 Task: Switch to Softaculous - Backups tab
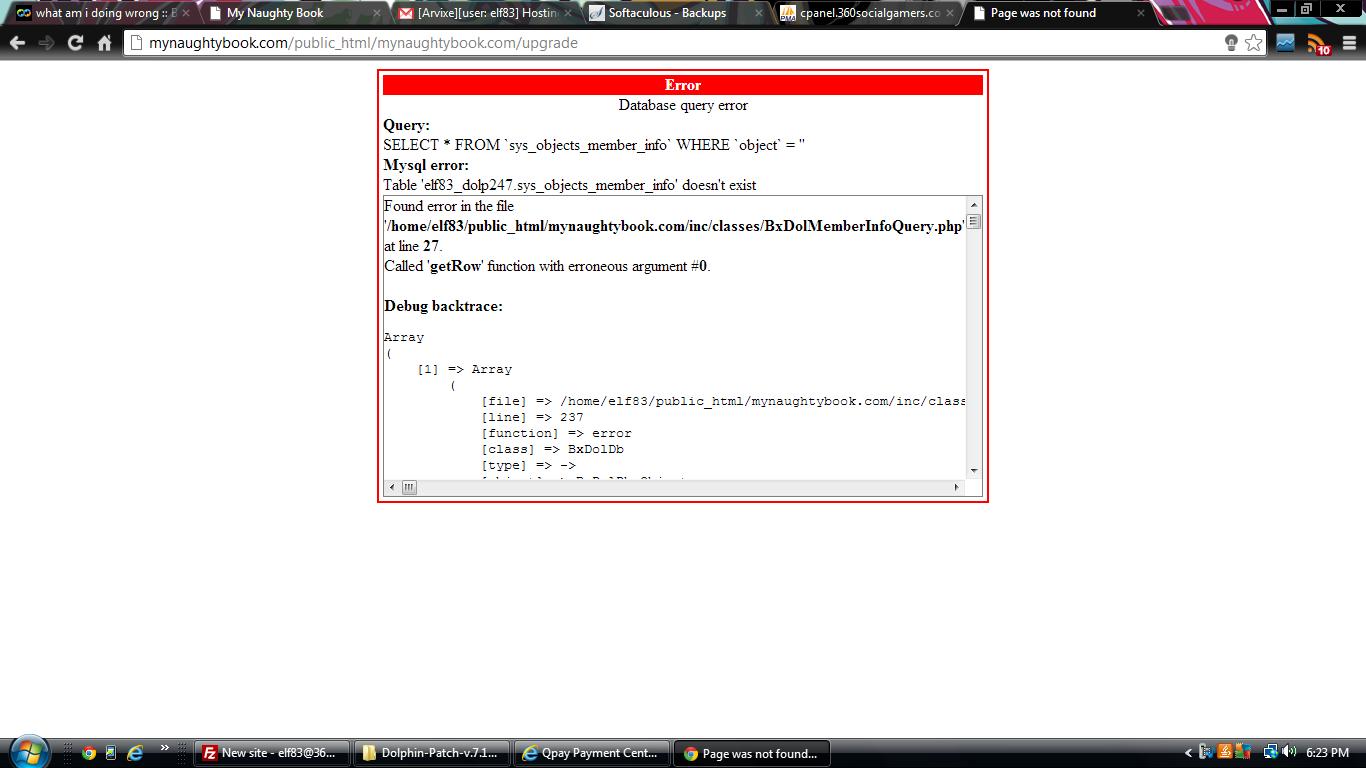coord(670,13)
